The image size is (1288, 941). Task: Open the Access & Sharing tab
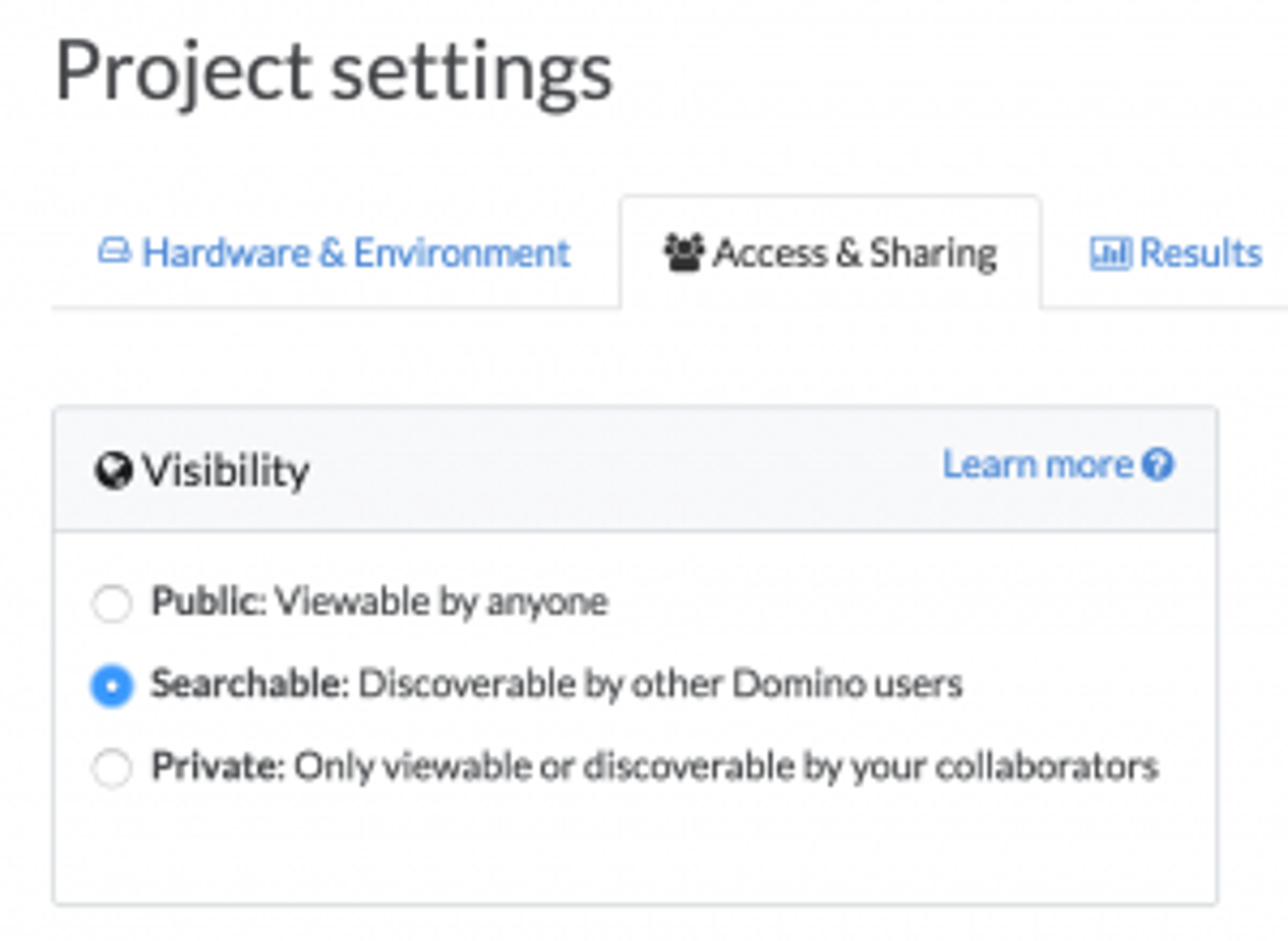[855, 253]
